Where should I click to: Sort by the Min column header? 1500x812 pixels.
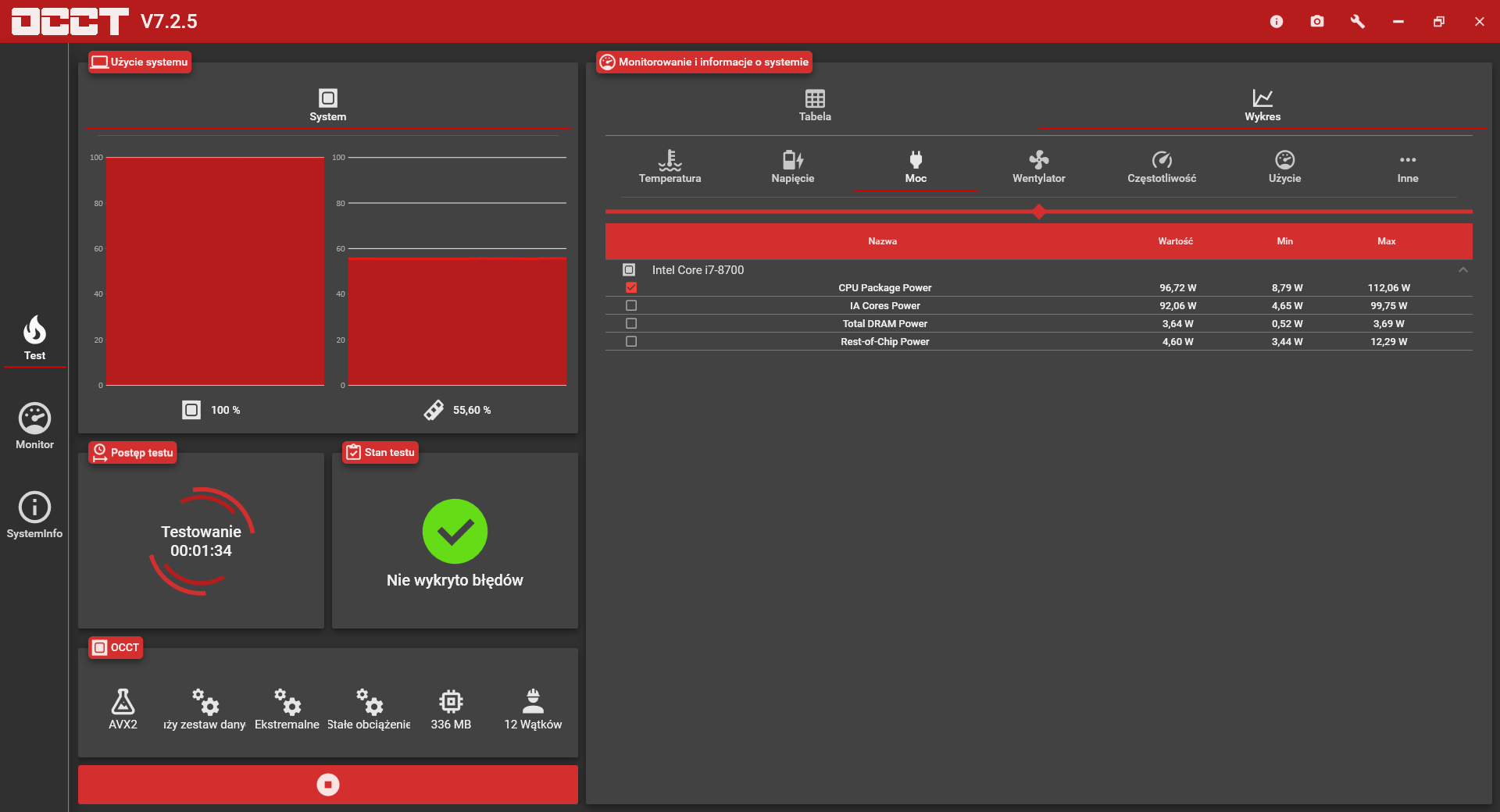[1284, 241]
